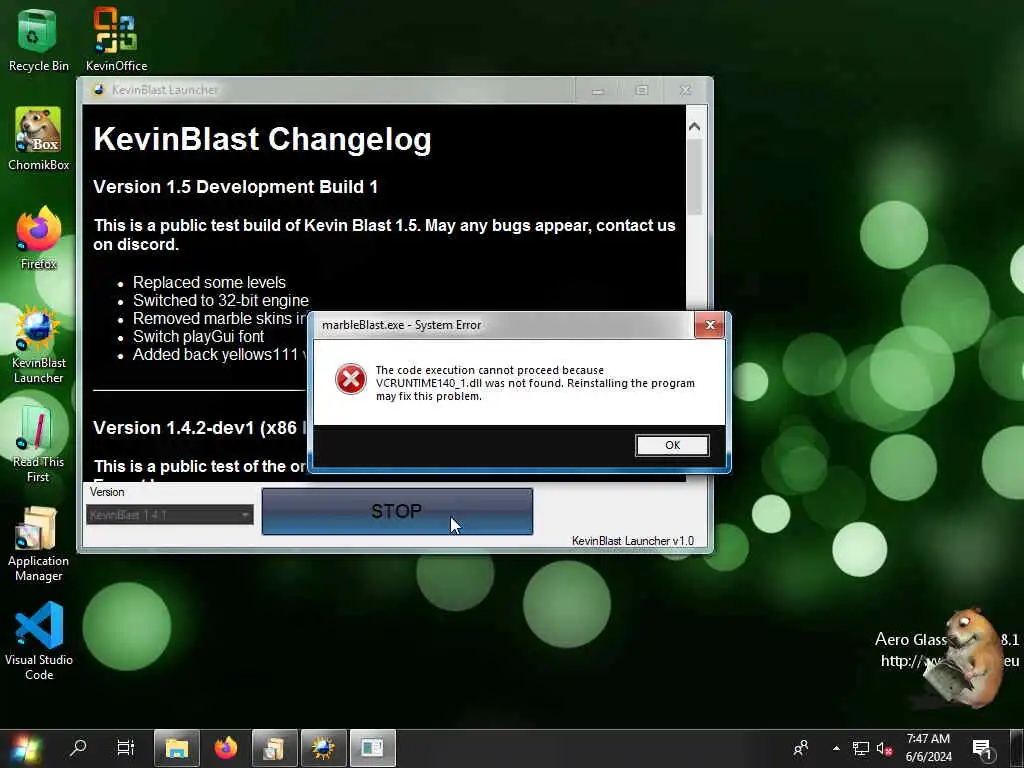Screen dimensions: 1024x768
Task: Select the last taskbar app window button
Action: [x=372, y=748]
